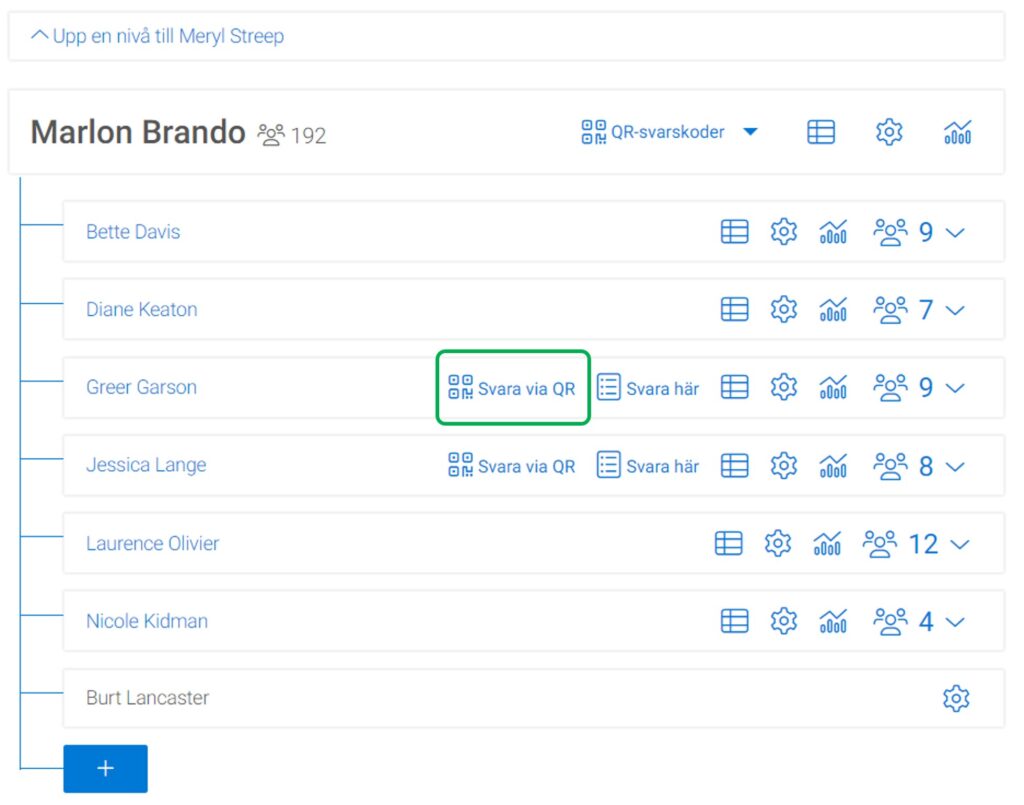Image resolution: width=1024 pixels, height=805 pixels.
Task: Click Marlon Brando settings gear icon
Action: point(889,132)
